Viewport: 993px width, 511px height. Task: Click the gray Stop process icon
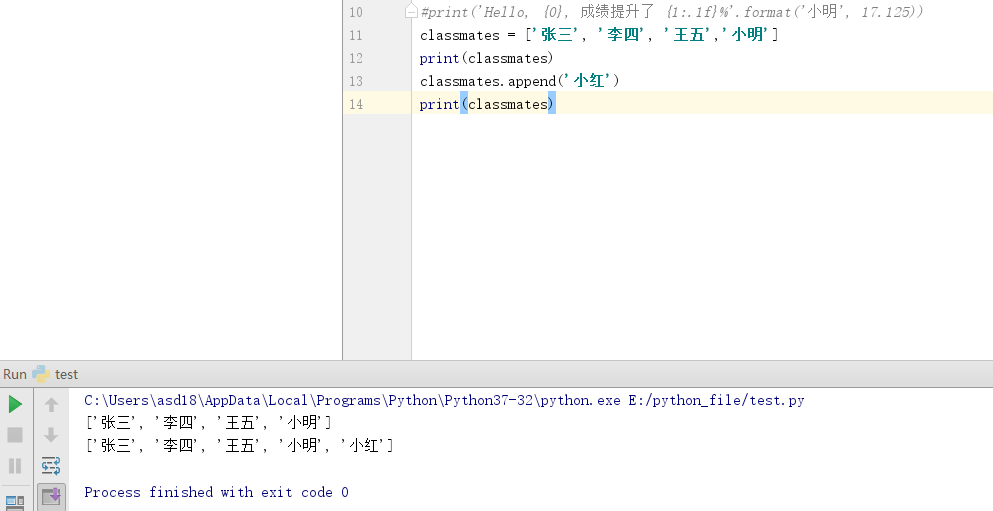[x=15, y=435]
